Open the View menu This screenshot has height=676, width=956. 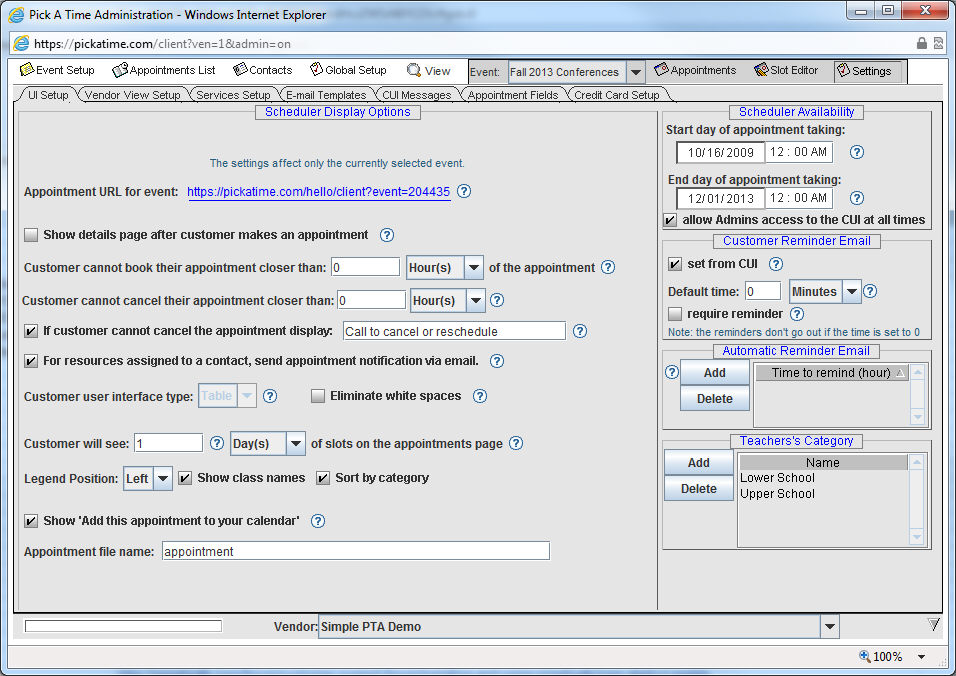coord(429,71)
